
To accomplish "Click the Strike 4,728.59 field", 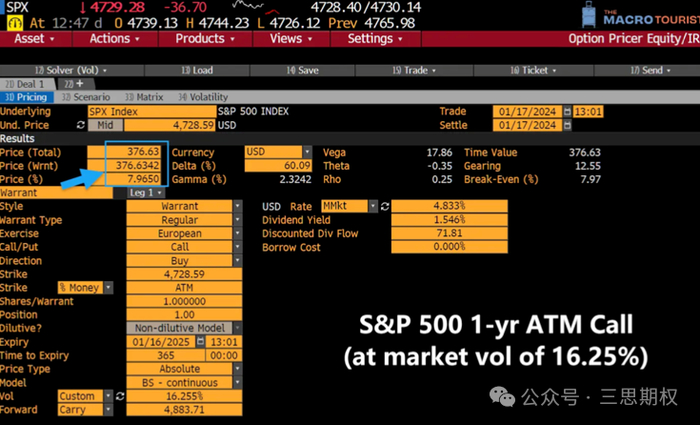I will pyautogui.click(x=184, y=274).
